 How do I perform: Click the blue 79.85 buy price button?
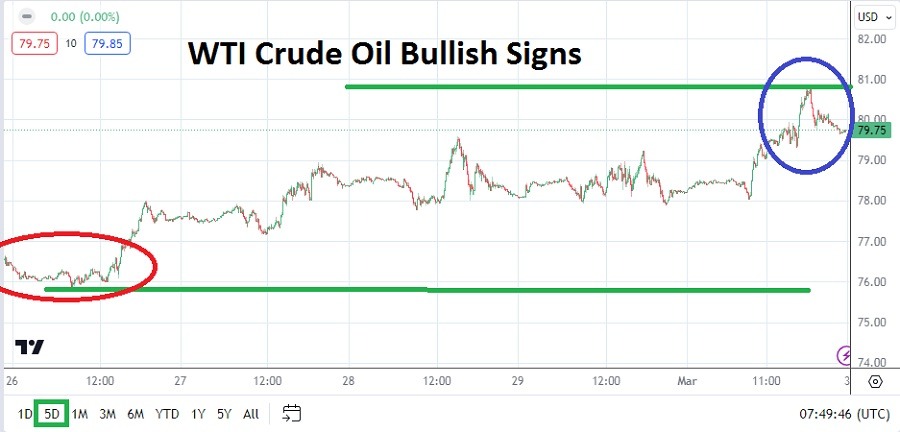point(105,43)
